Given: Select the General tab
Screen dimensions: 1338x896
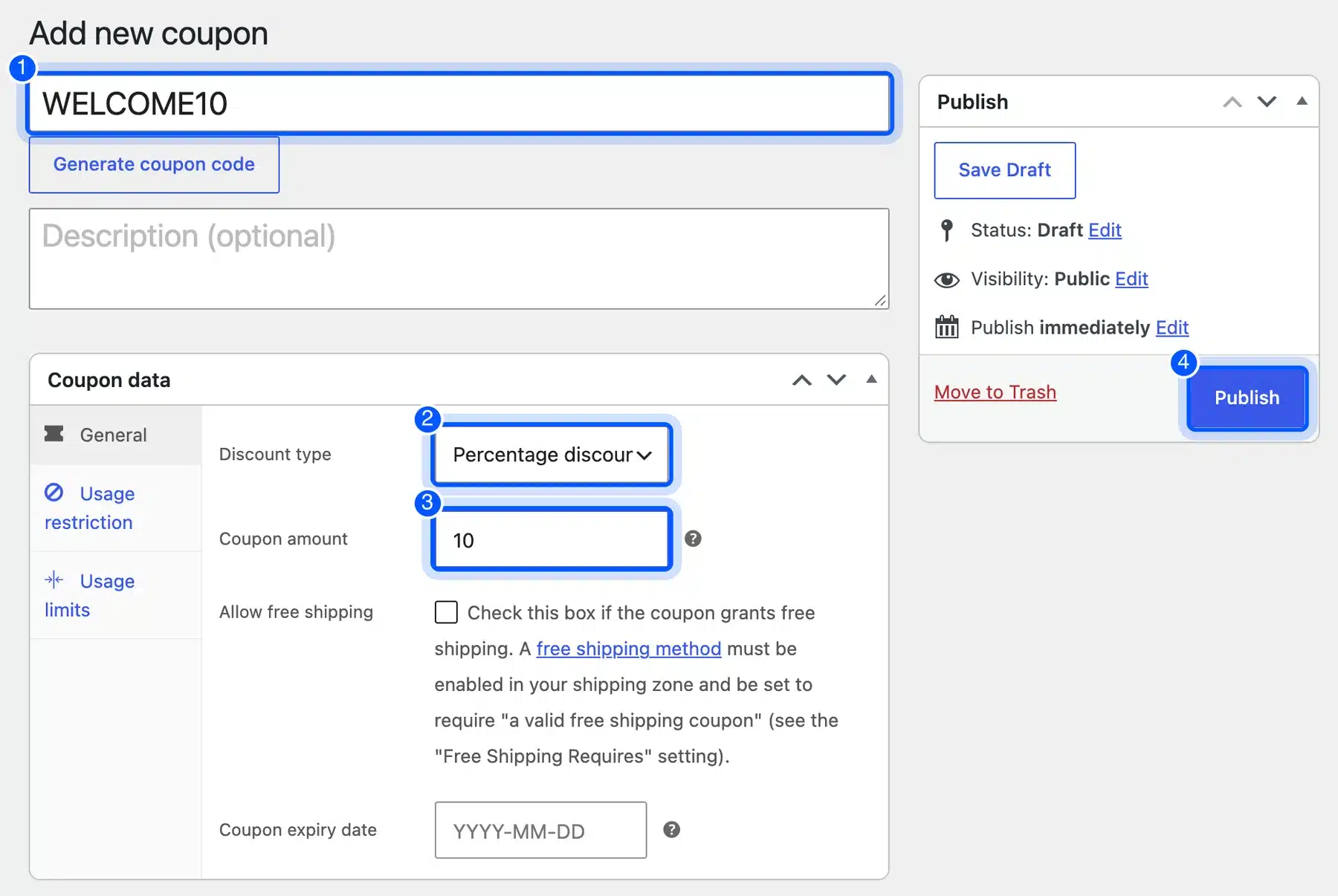Looking at the screenshot, I should click(116, 435).
